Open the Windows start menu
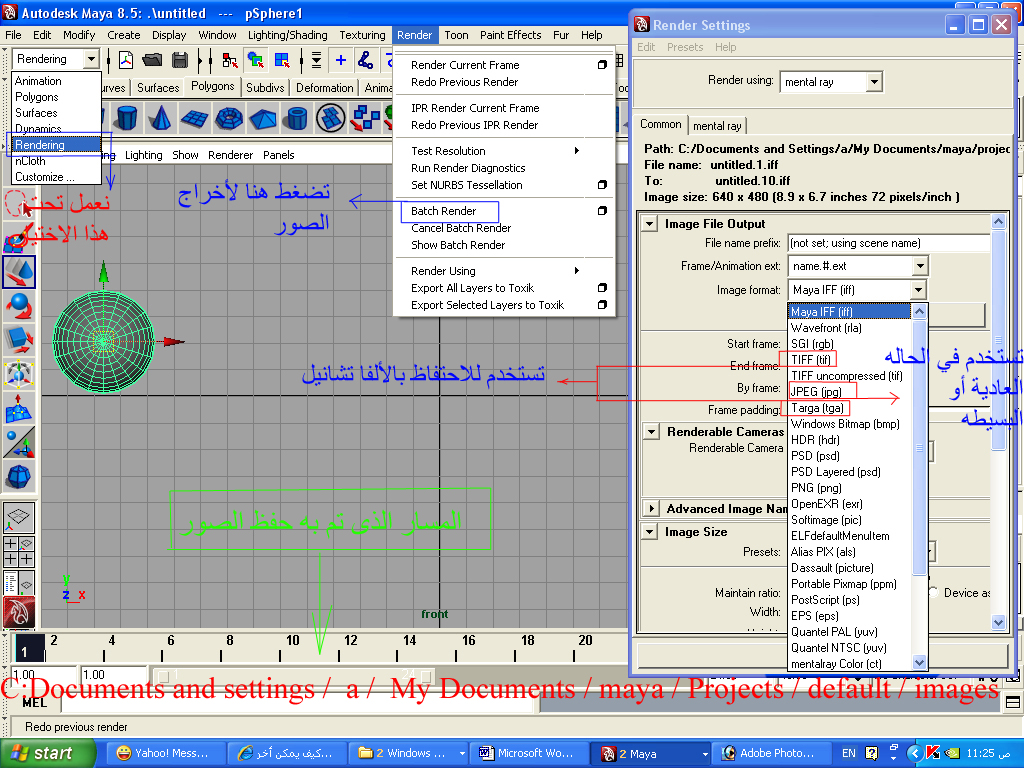 [x=47, y=753]
